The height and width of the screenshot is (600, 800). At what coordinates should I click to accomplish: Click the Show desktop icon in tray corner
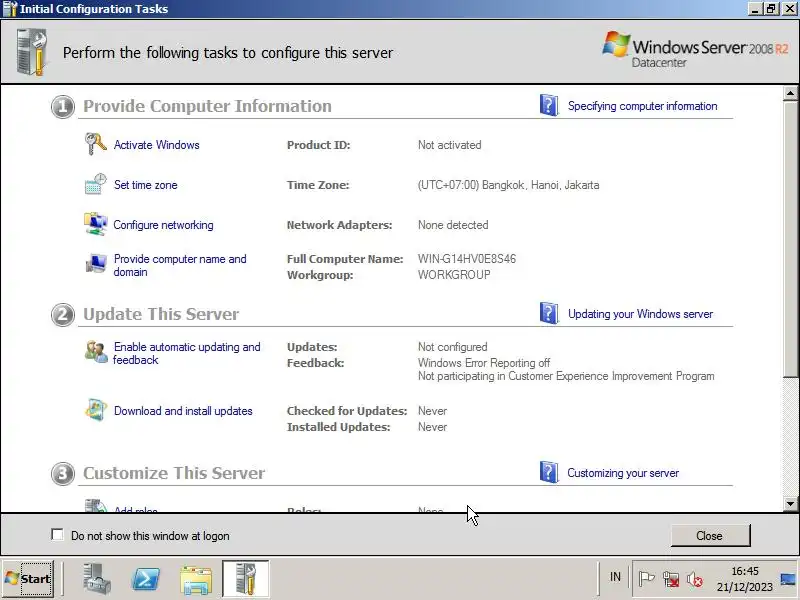(789, 579)
